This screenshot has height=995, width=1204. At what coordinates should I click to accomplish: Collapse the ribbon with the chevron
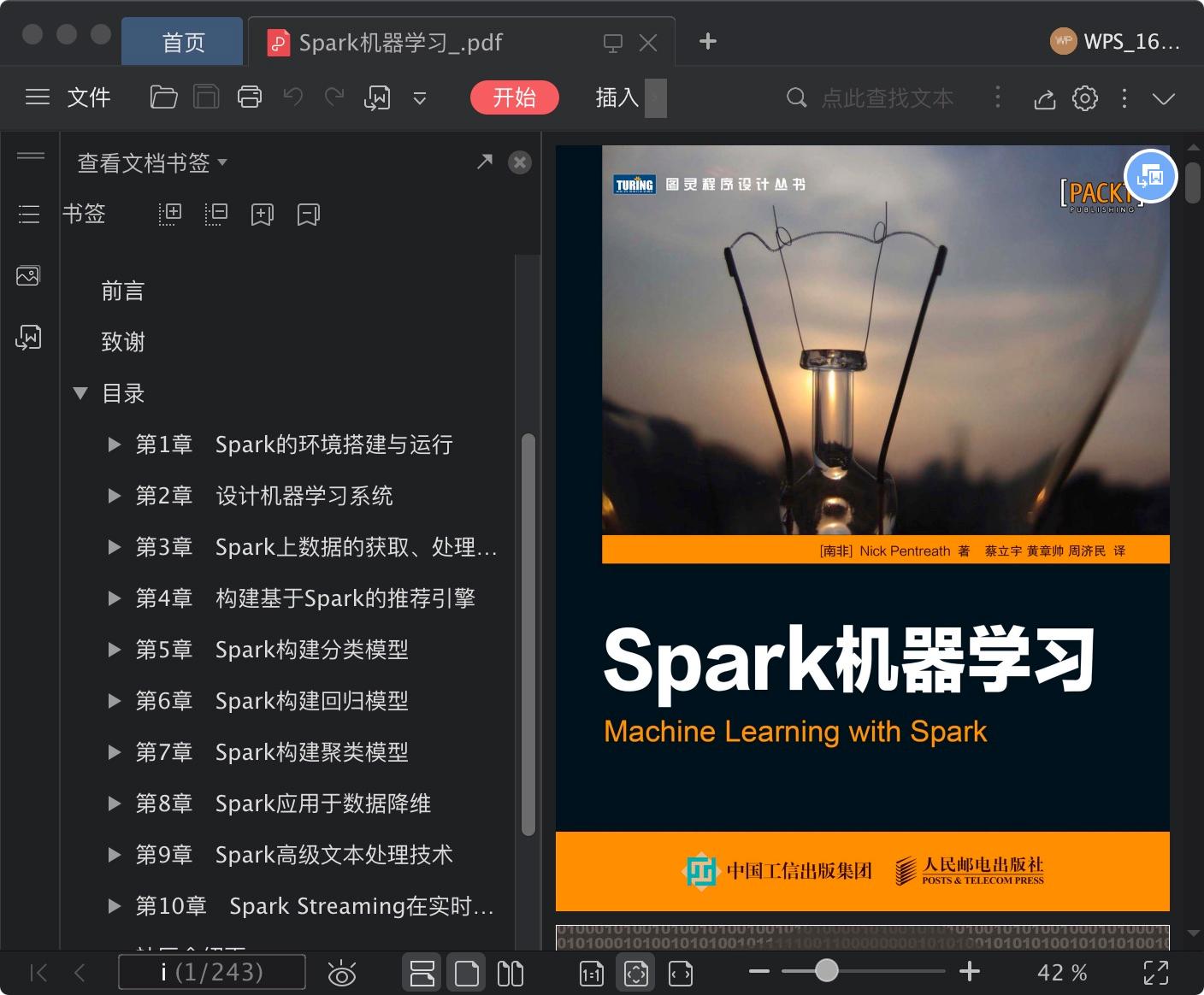click(1164, 98)
